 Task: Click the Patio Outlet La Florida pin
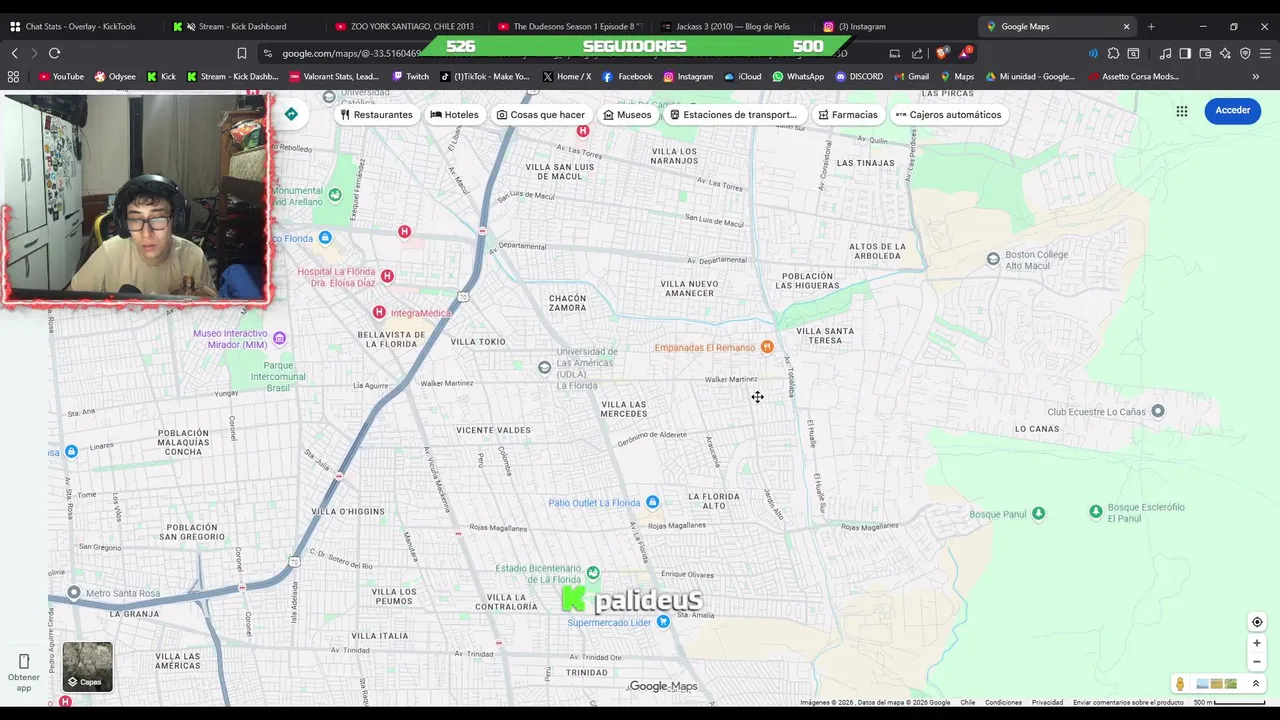click(x=652, y=502)
